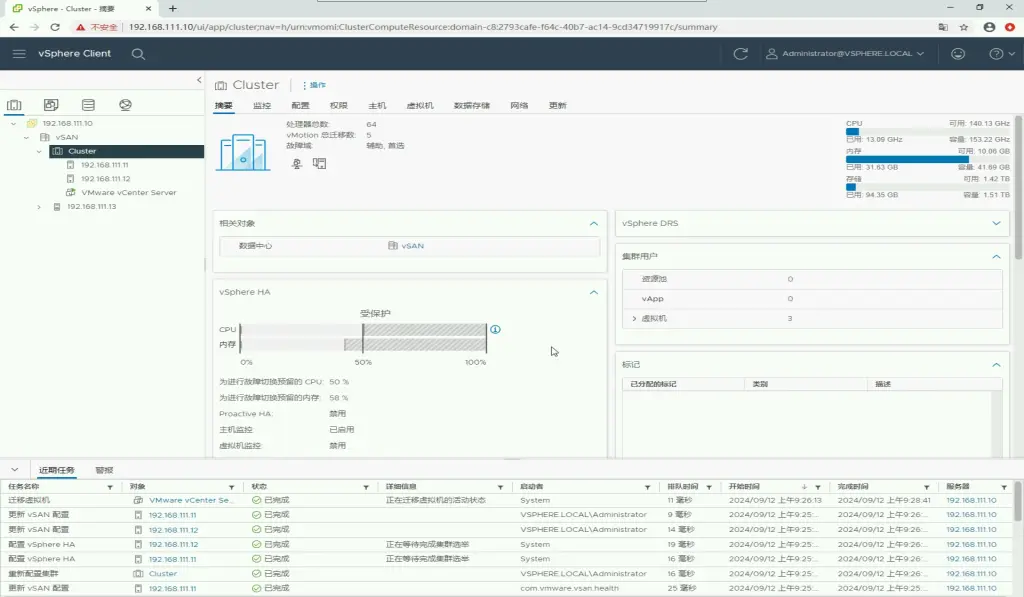Open the help menu dropdown
The height and width of the screenshot is (597, 1024).
(1001, 53)
